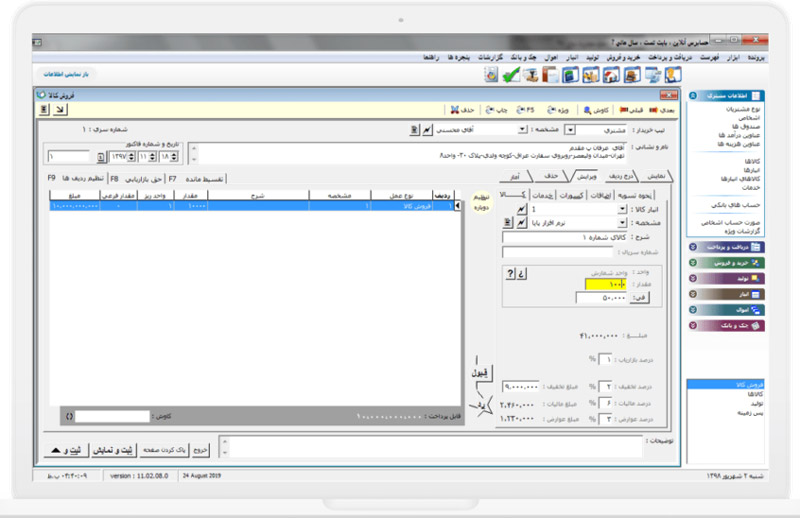
Task: Select the نحوه تسویه sub-tab
Action: click(635, 195)
